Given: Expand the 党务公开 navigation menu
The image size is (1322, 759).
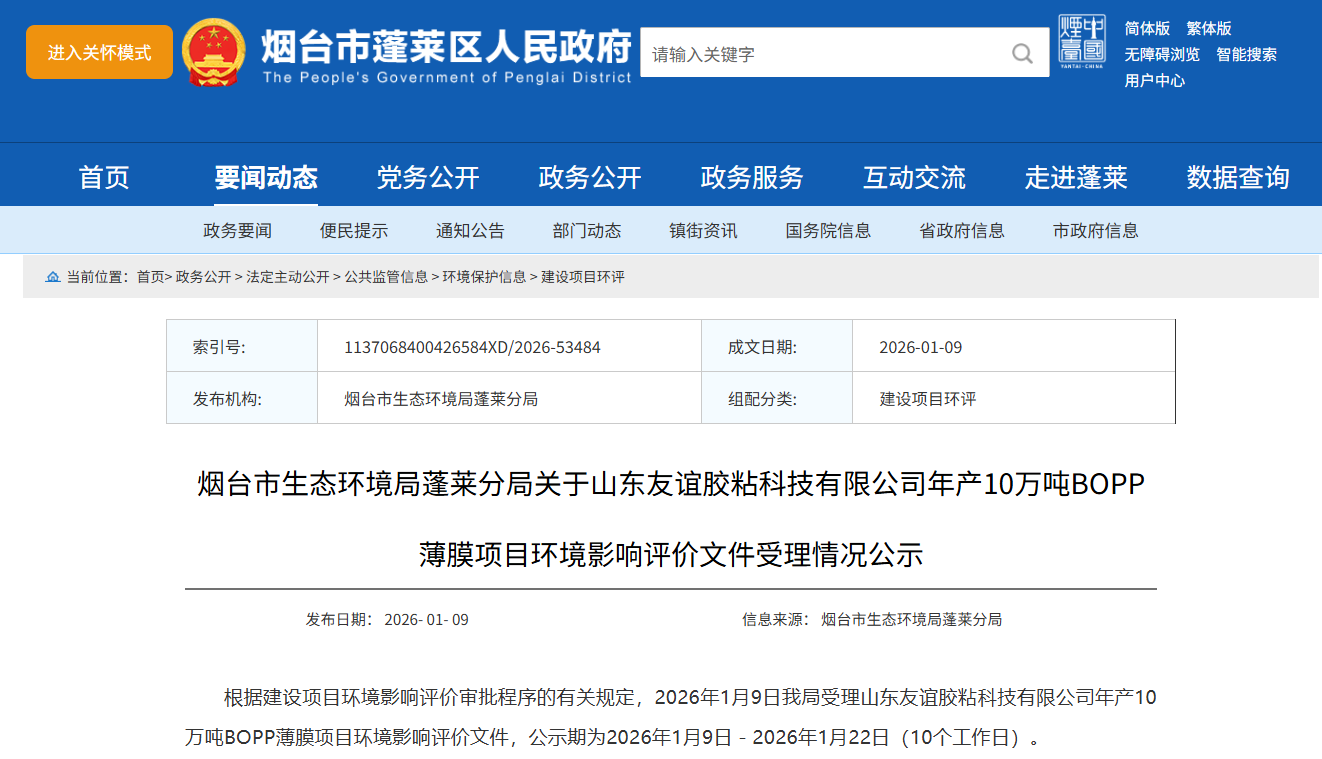Looking at the screenshot, I should (x=428, y=178).
